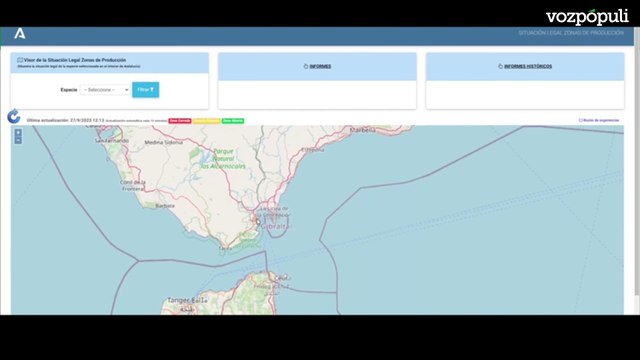The height and width of the screenshot is (360, 640).
Task: Click the Filtrar filter button
Action: pos(146,90)
